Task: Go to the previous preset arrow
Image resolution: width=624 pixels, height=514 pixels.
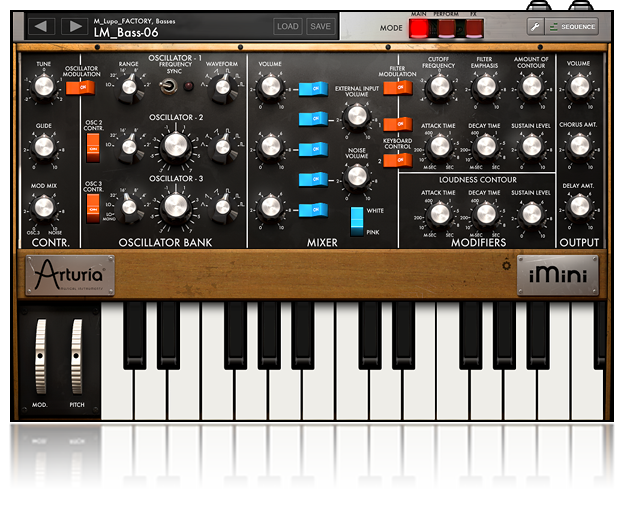Action: (41, 26)
